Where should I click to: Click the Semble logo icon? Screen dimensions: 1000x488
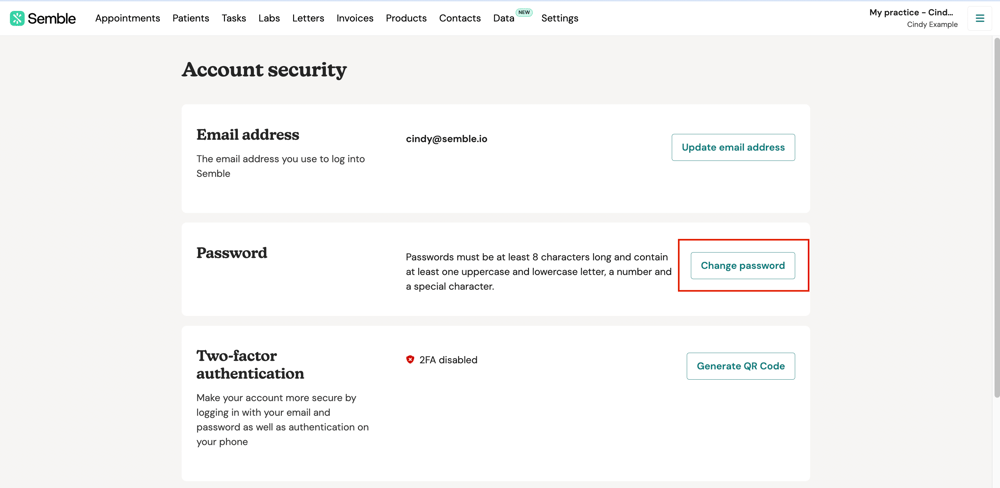(x=17, y=18)
